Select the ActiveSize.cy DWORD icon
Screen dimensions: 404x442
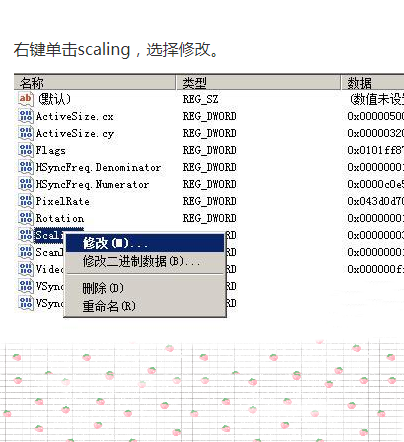pos(26,133)
